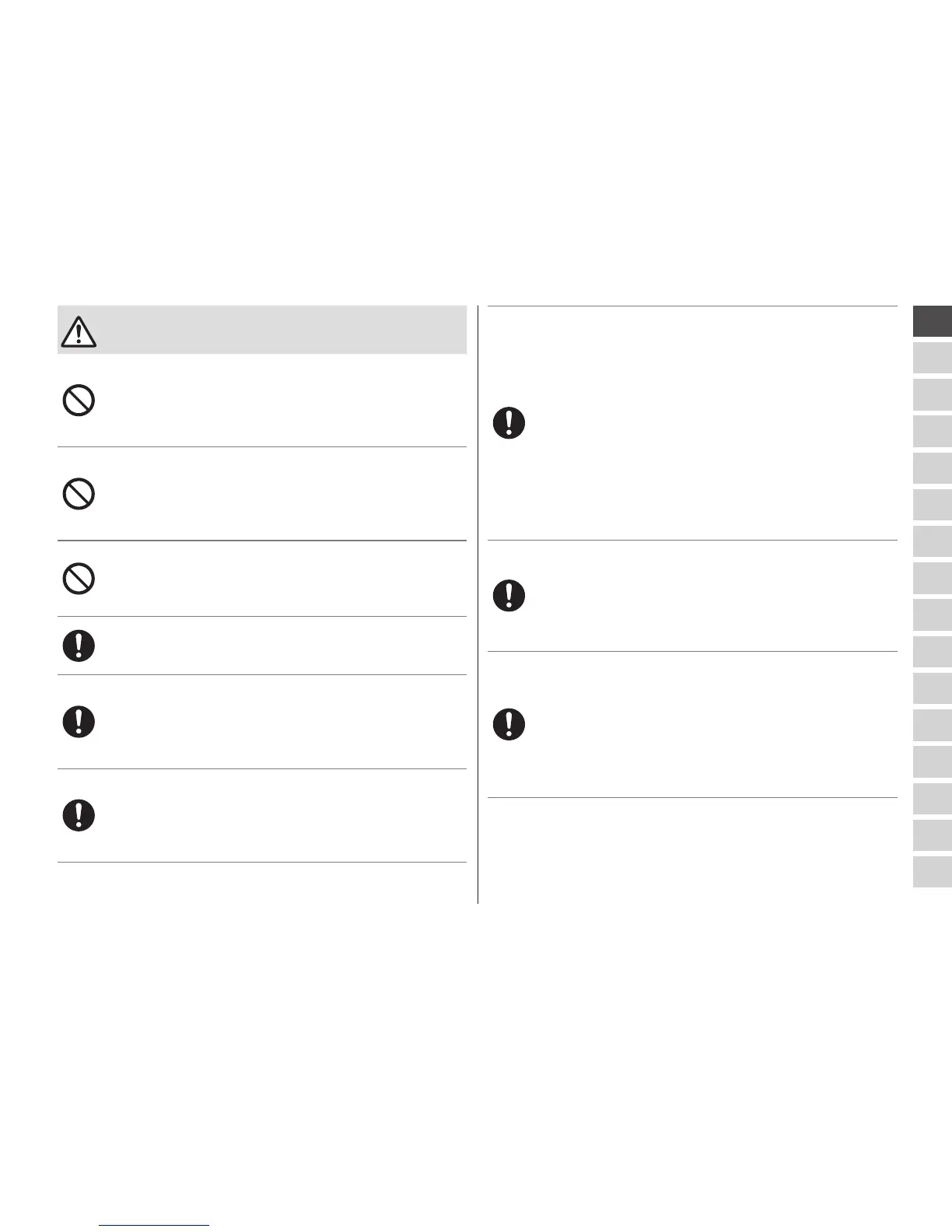The width and height of the screenshot is (952, 1232).
Task: Click the topmost prohibition circle icon
Action: pos(79,401)
